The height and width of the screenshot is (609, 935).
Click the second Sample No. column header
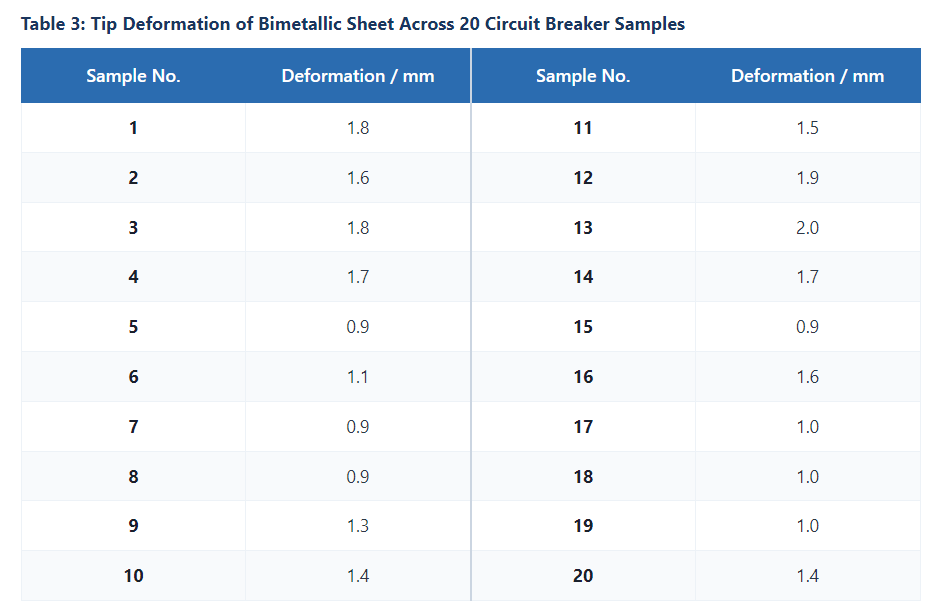583,76
